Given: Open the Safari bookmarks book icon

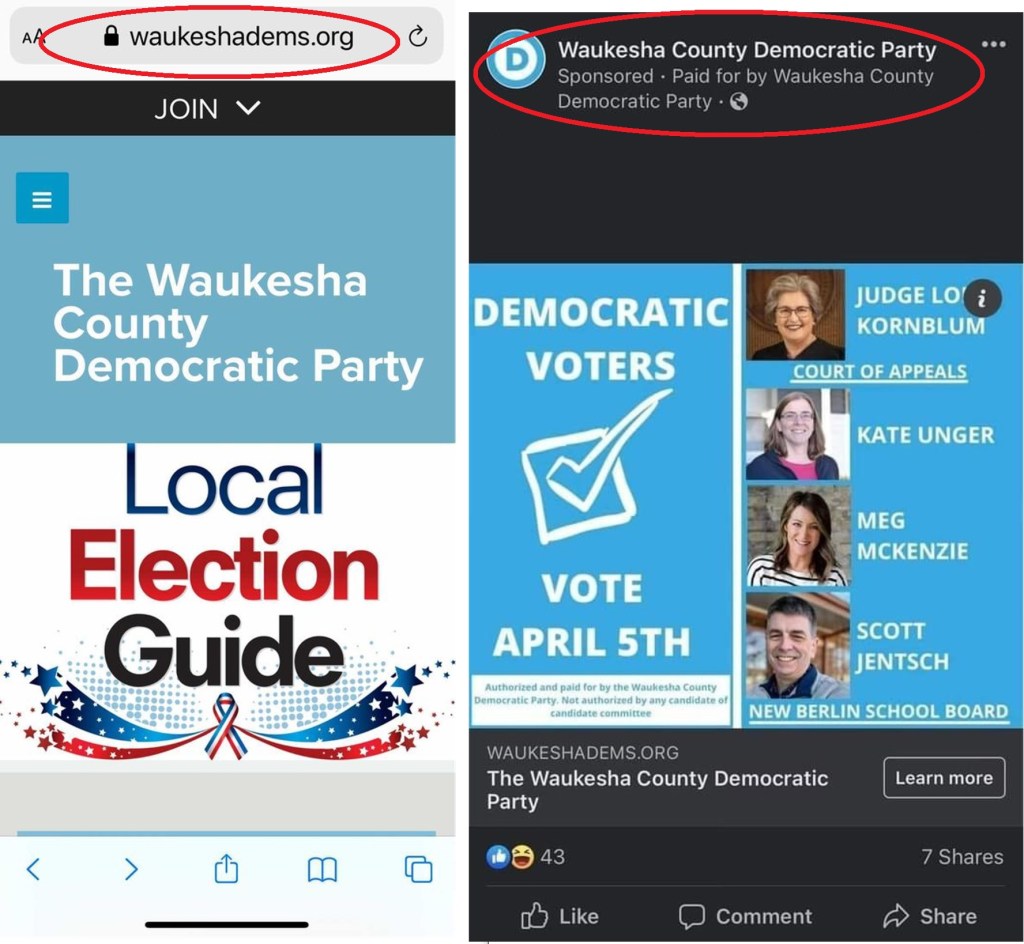Looking at the screenshot, I should [323, 870].
